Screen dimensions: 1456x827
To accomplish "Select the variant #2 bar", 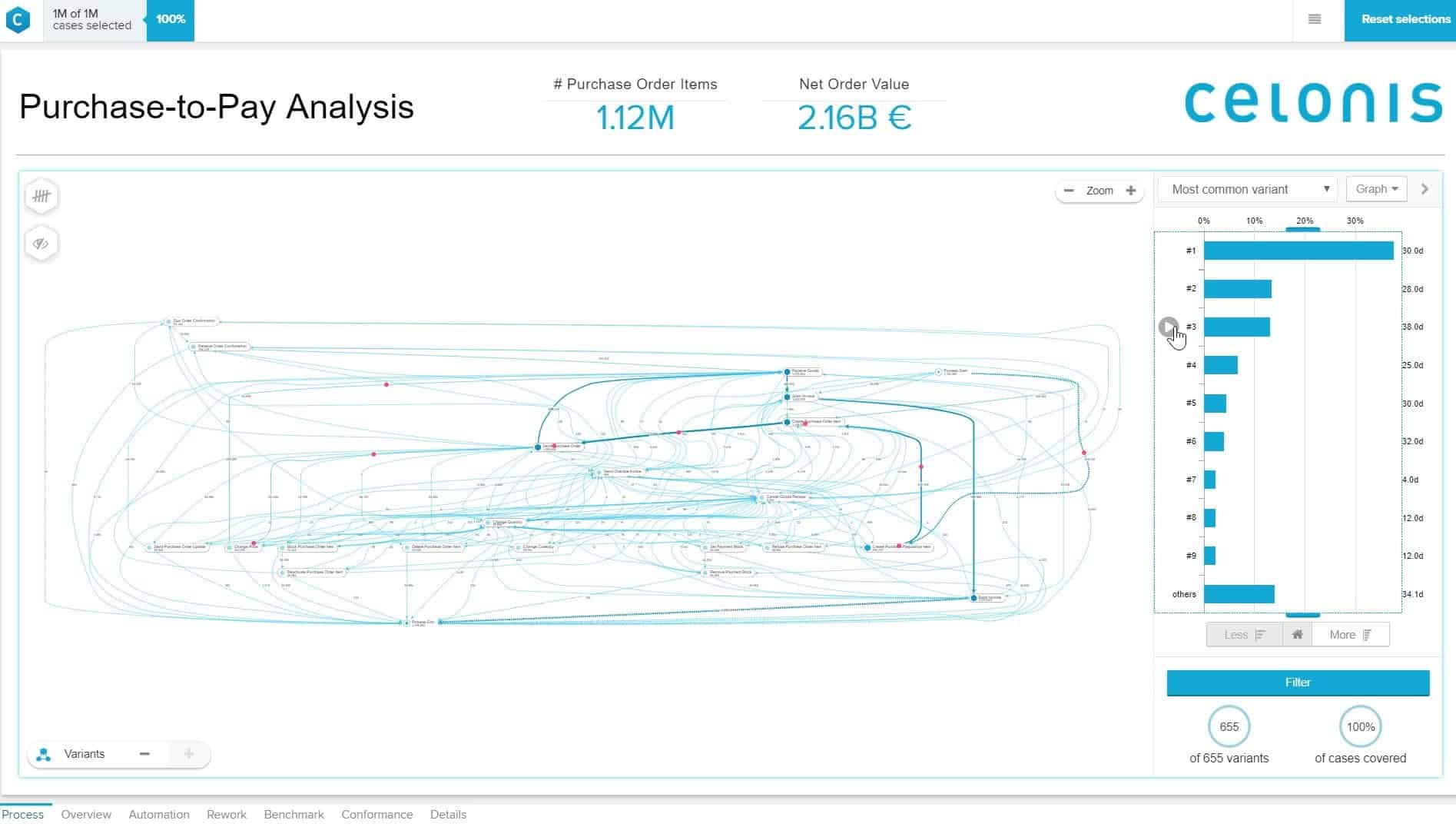I will pos(1238,289).
